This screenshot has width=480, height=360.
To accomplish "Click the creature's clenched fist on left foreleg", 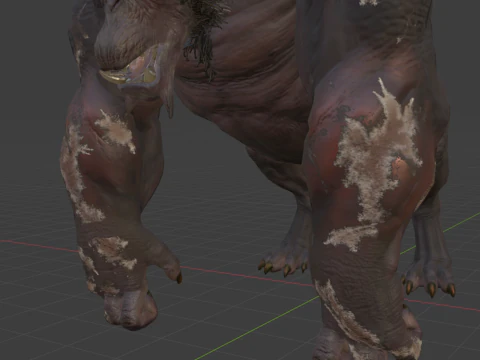I will point(131,308).
